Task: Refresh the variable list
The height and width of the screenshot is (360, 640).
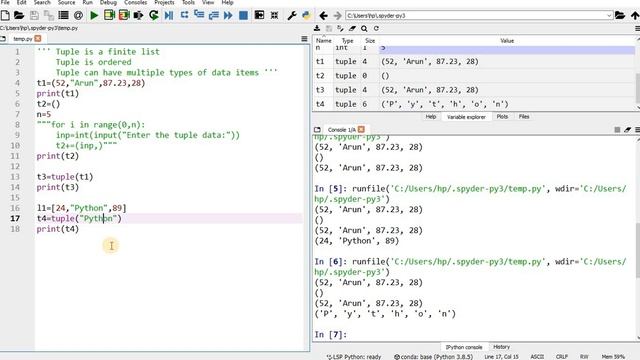Action: click(376, 29)
